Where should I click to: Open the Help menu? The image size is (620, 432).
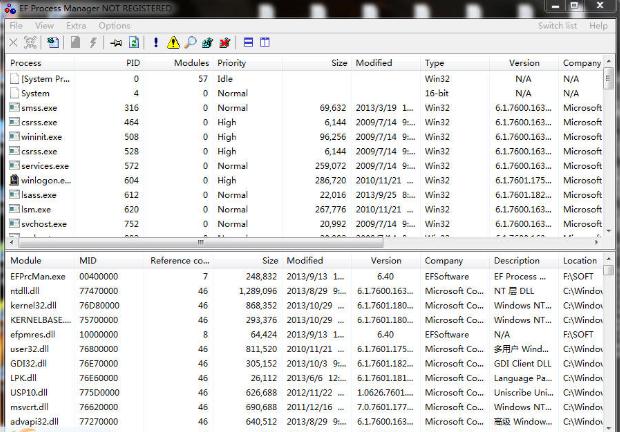point(598,25)
